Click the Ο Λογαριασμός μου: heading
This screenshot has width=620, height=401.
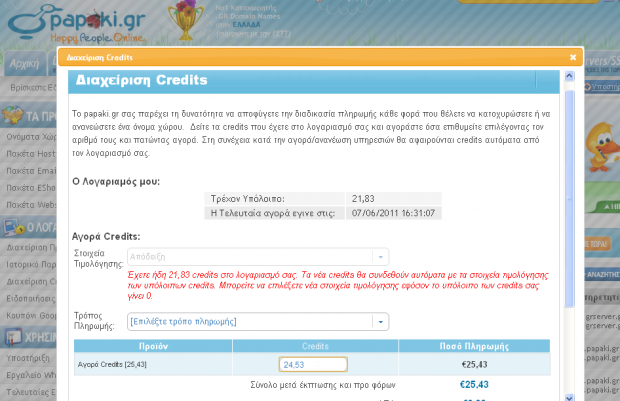116,182
